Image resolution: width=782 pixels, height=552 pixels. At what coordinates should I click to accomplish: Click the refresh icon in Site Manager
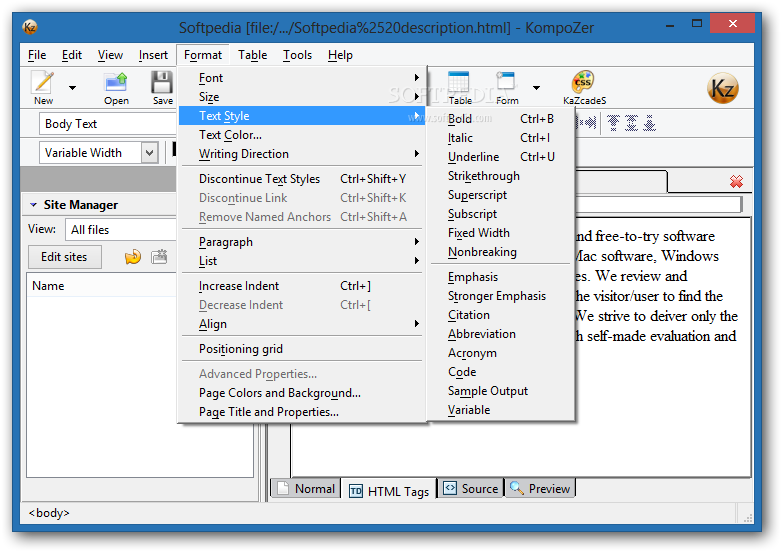pyautogui.click(x=133, y=257)
